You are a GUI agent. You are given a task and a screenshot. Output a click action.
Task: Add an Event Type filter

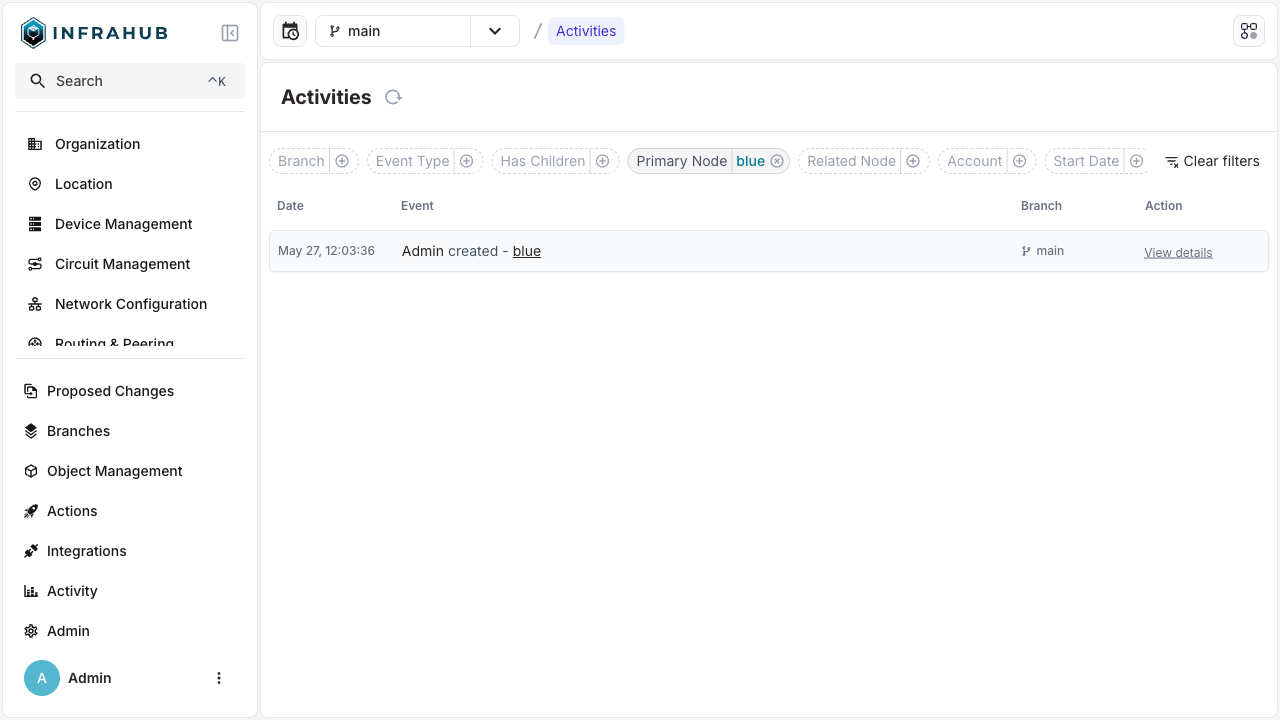pos(466,160)
